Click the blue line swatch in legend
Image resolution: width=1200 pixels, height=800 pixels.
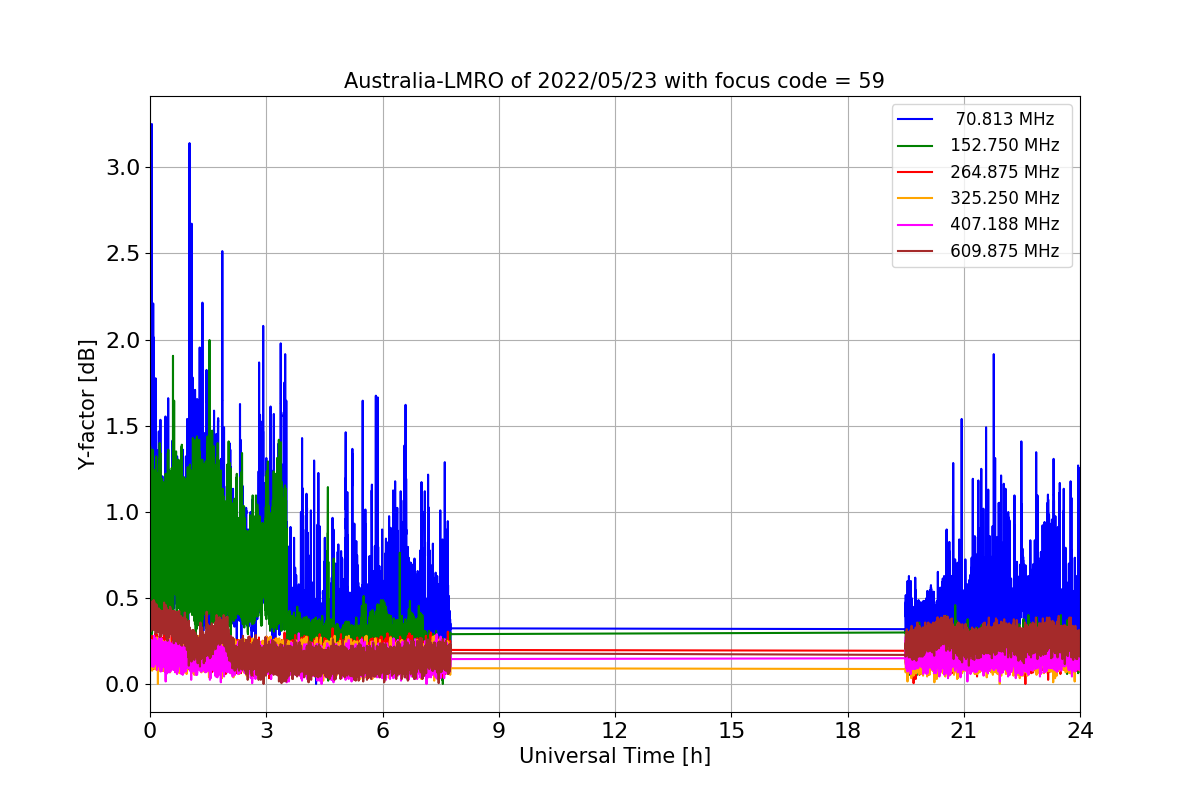[916, 119]
